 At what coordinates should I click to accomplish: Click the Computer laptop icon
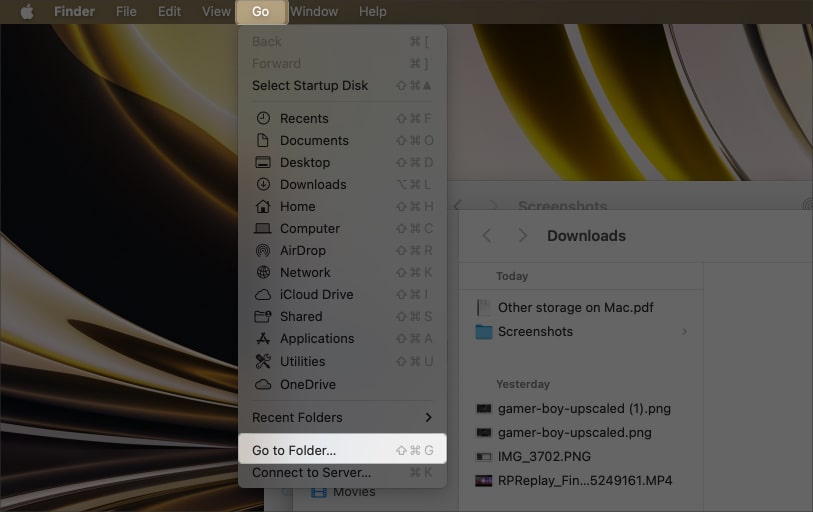(x=263, y=228)
